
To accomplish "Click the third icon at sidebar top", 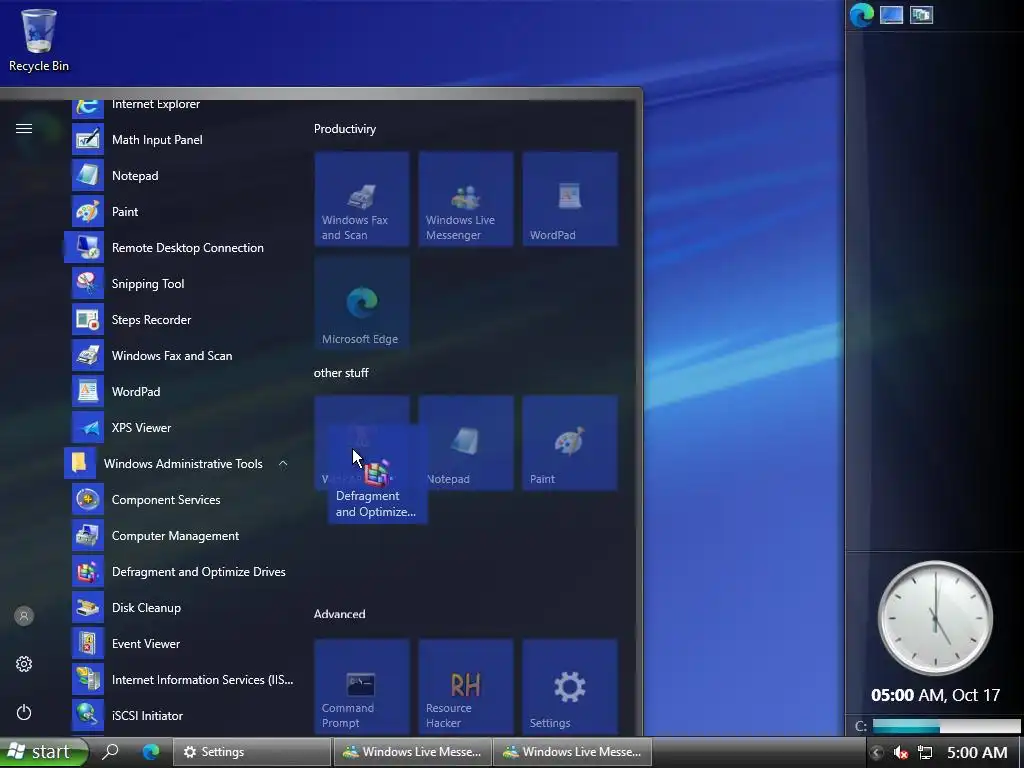I will [x=921, y=15].
